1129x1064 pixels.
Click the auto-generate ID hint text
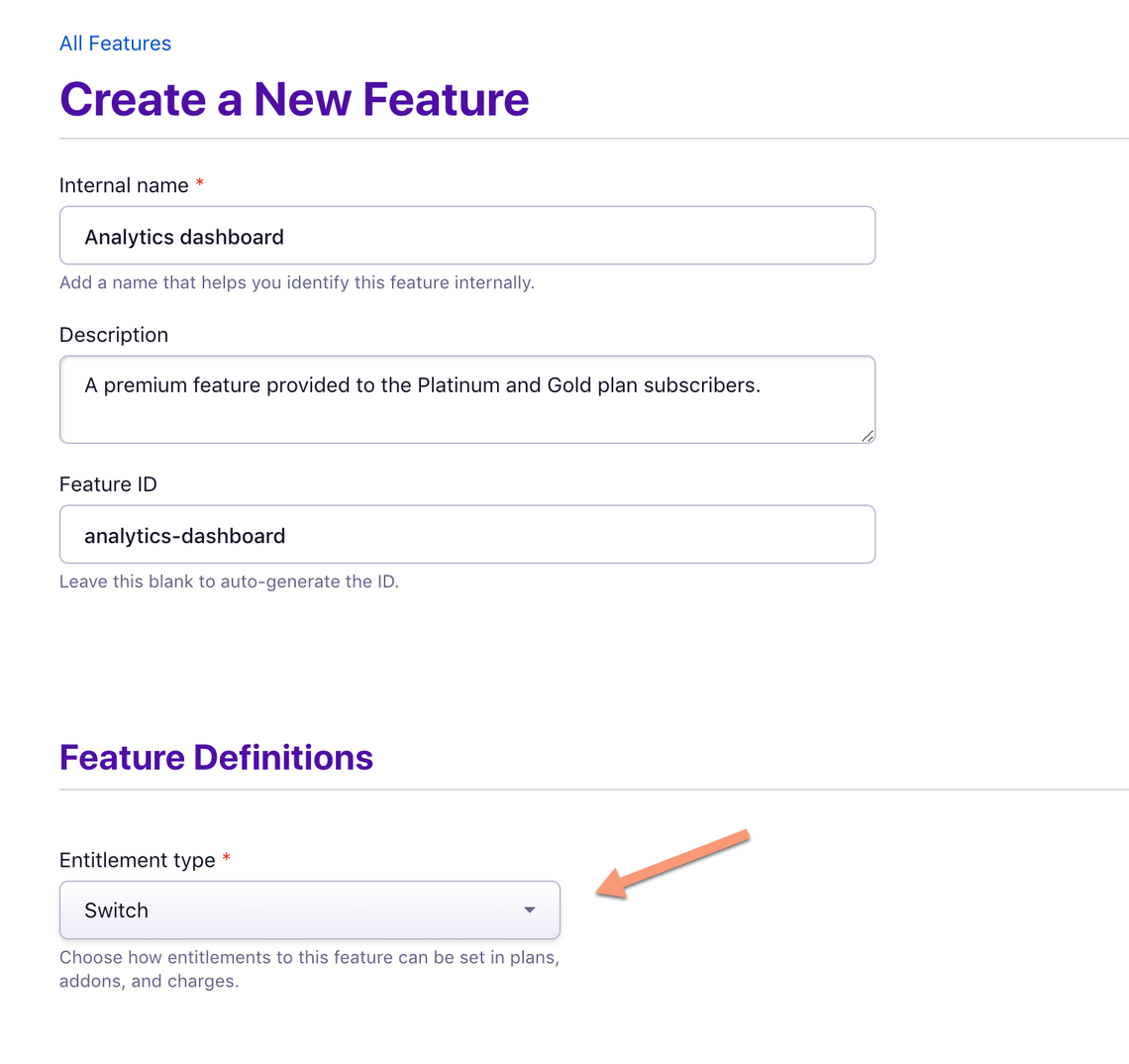pyautogui.click(x=229, y=582)
